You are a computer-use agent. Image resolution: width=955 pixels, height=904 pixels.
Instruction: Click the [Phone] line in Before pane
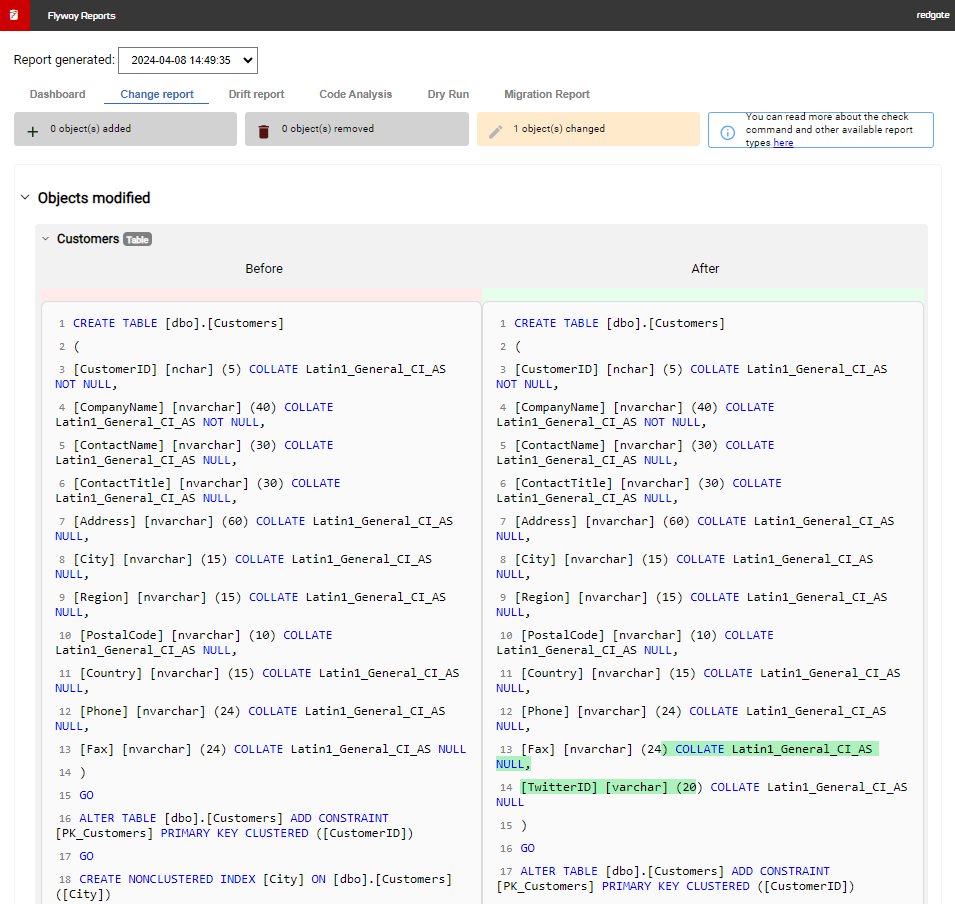coord(250,719)
